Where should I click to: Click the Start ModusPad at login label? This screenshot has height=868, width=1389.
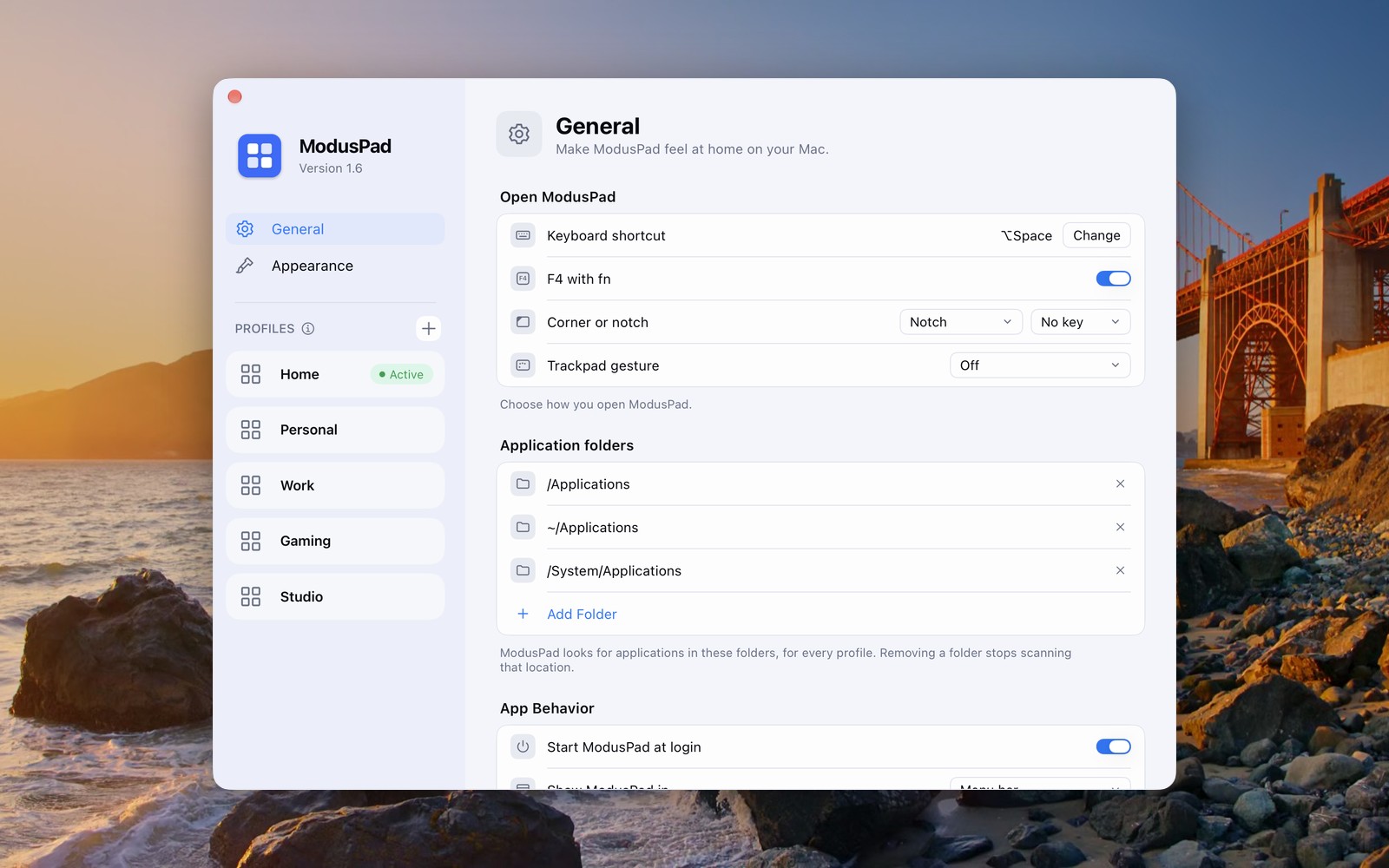pos(624,747)
